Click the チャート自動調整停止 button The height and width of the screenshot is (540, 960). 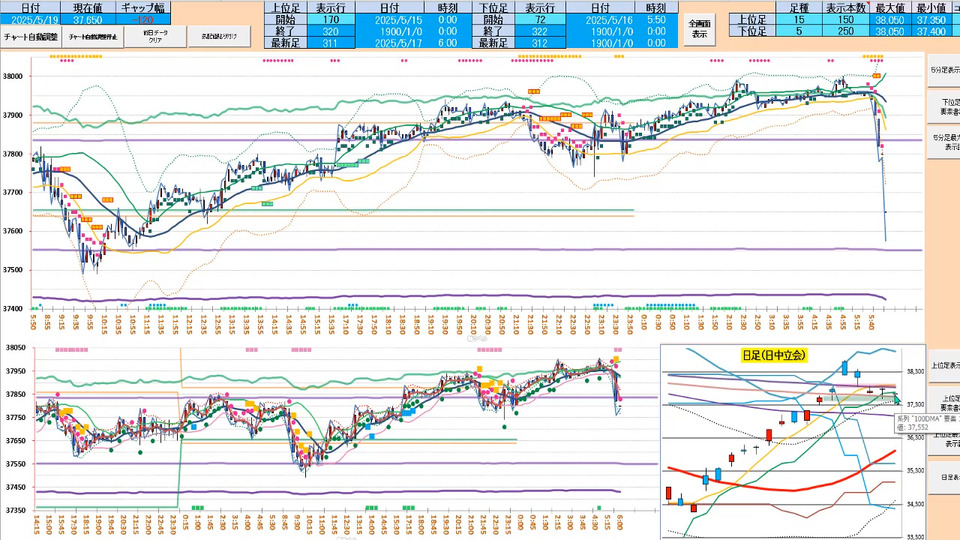(92, 37)
